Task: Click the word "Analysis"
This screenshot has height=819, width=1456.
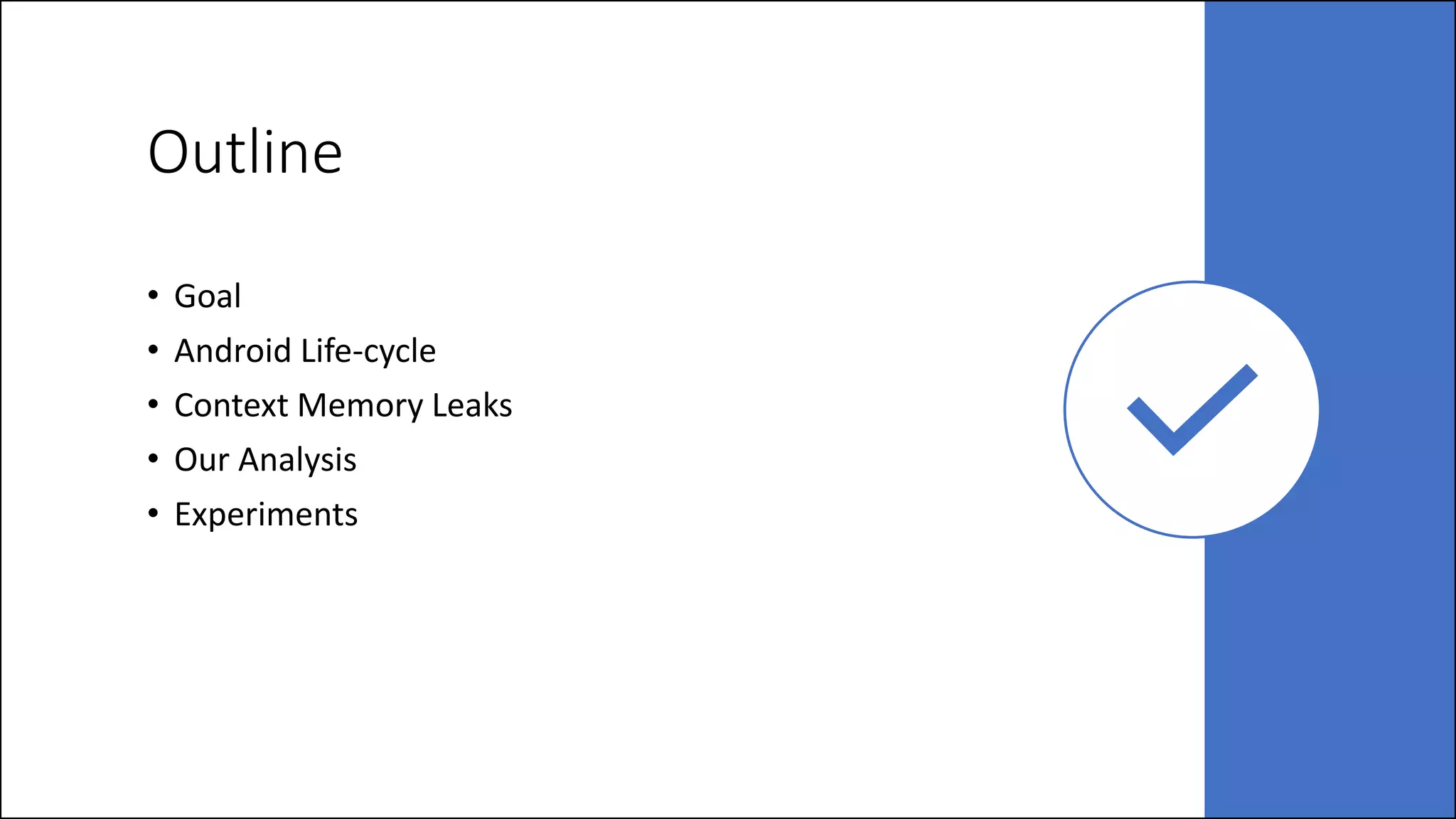Action: (x=297, y=460)
